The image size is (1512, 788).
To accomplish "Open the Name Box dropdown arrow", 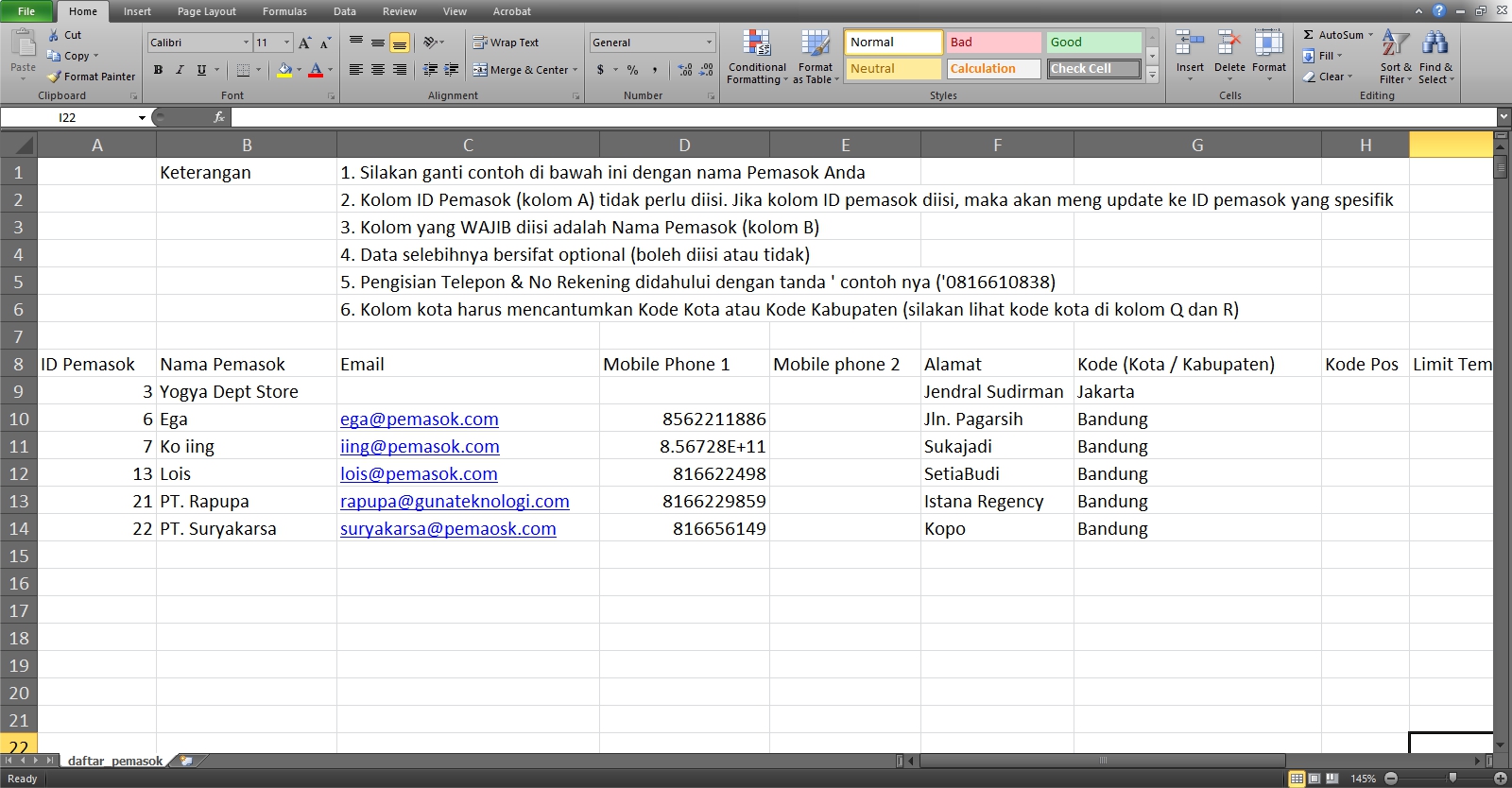I will pyautogui.click(x=142, y=118).
